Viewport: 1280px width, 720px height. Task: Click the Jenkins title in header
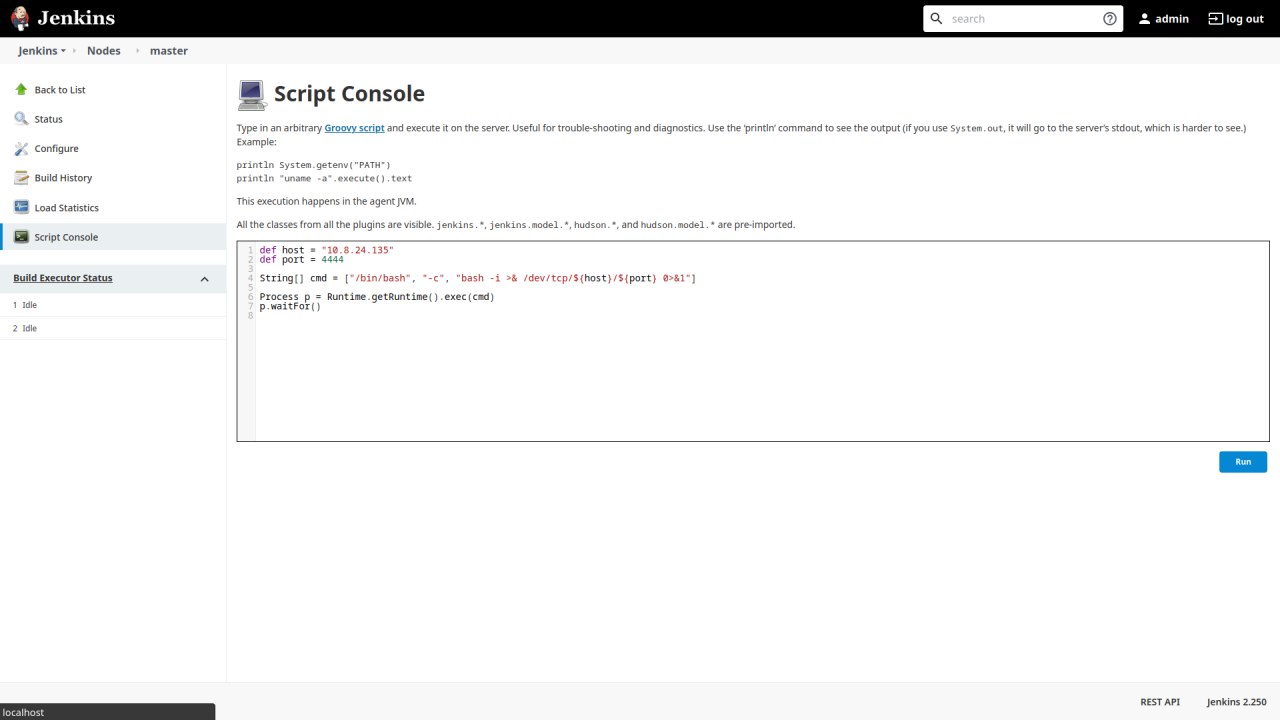coord(76,18)
